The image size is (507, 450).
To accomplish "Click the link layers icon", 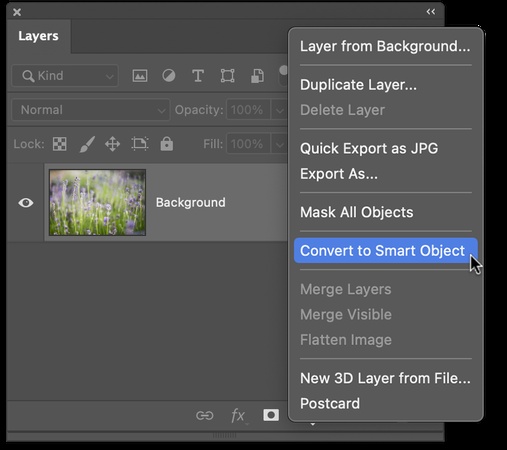I will click(205, 415).
